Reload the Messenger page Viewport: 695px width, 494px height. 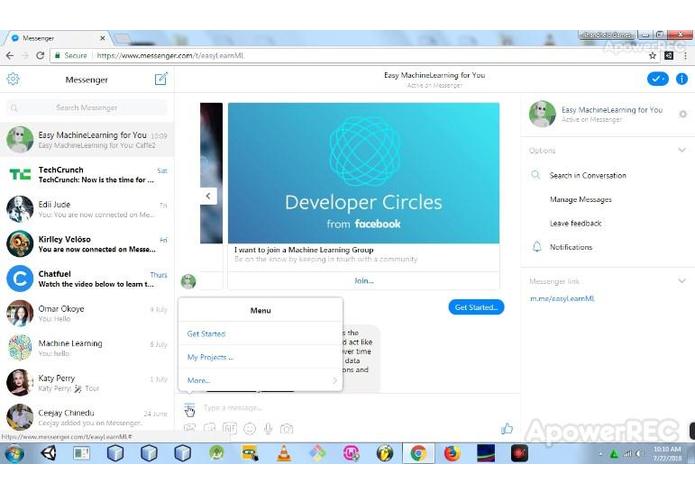(40, 55)
